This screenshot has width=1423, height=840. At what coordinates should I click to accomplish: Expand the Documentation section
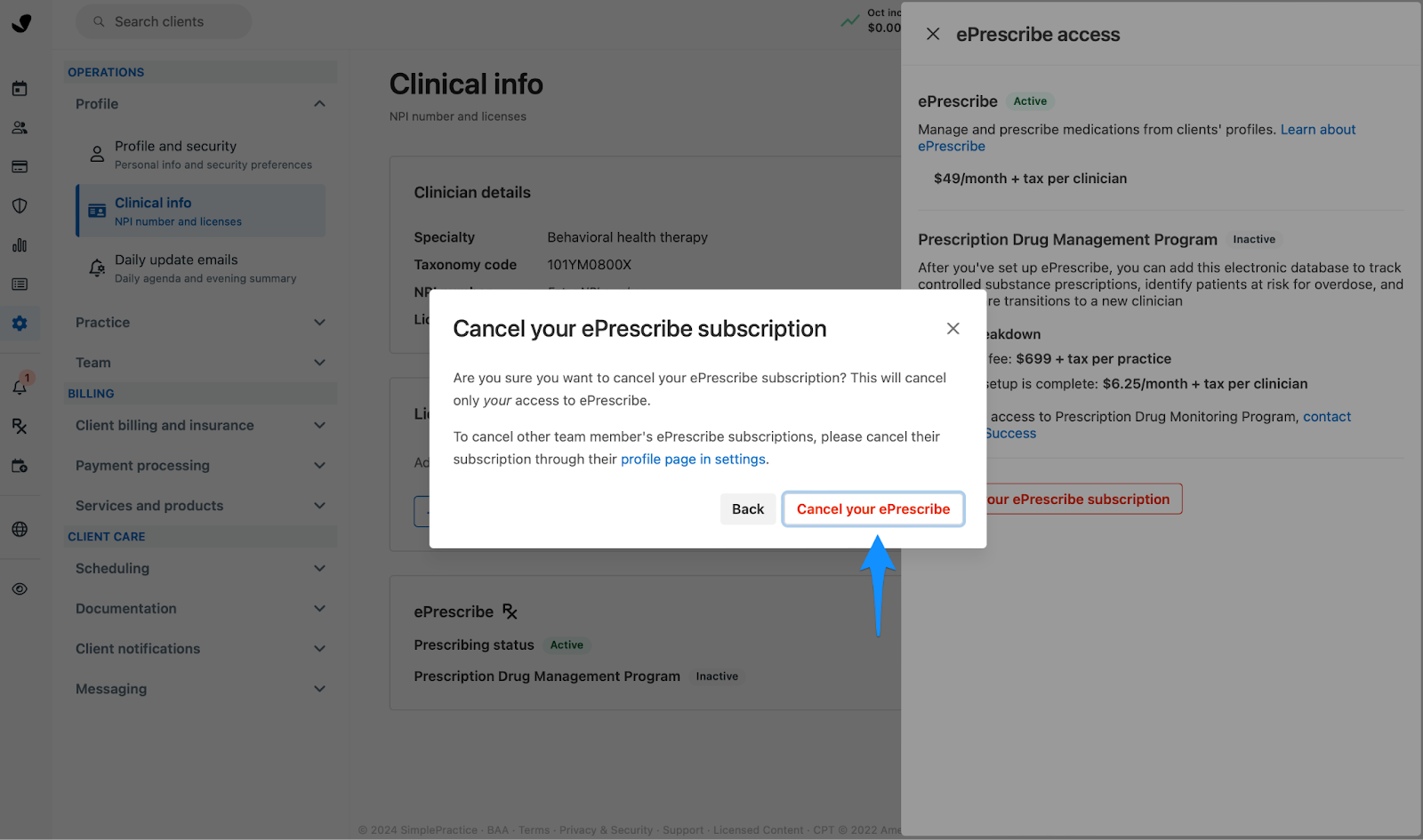point(319,608)
